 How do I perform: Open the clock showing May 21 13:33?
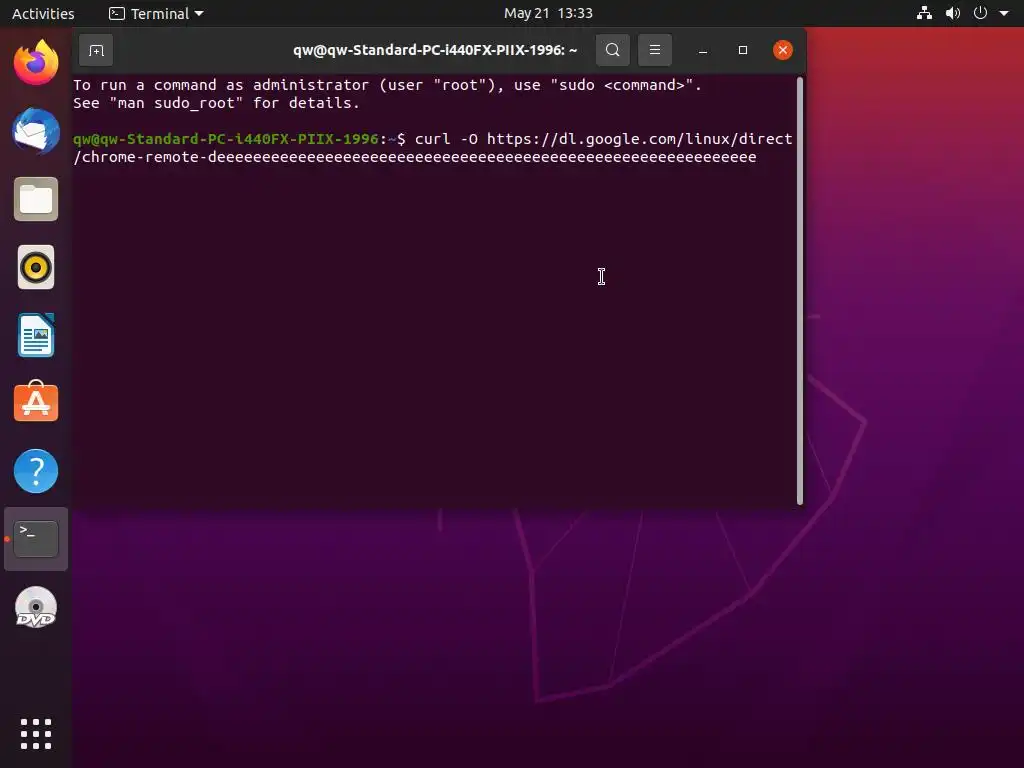pyautogui.click(x=548, y=13)
